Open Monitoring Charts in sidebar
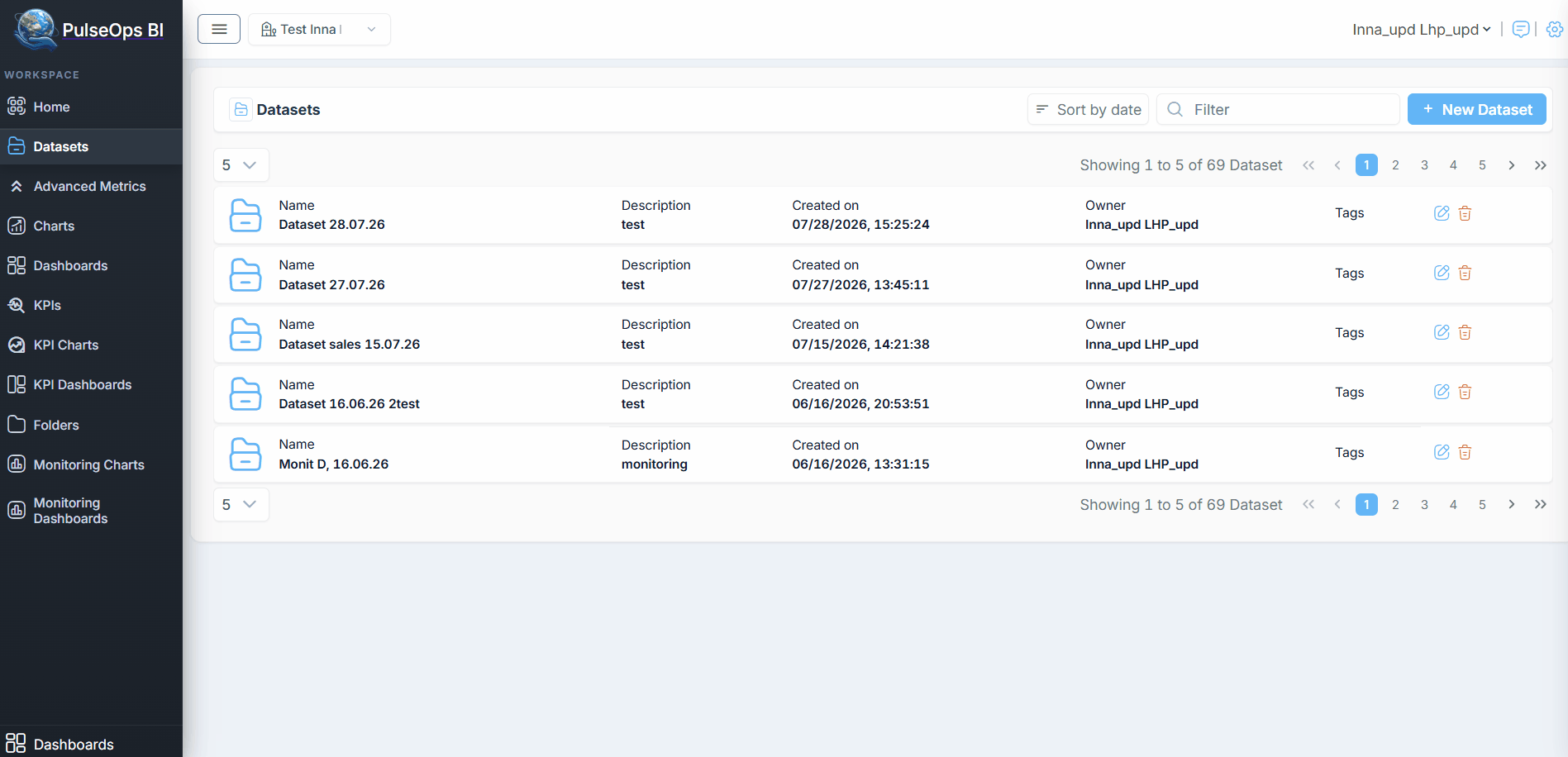The height and width of the screenshot is (757, 1568). tap(91, 464)
